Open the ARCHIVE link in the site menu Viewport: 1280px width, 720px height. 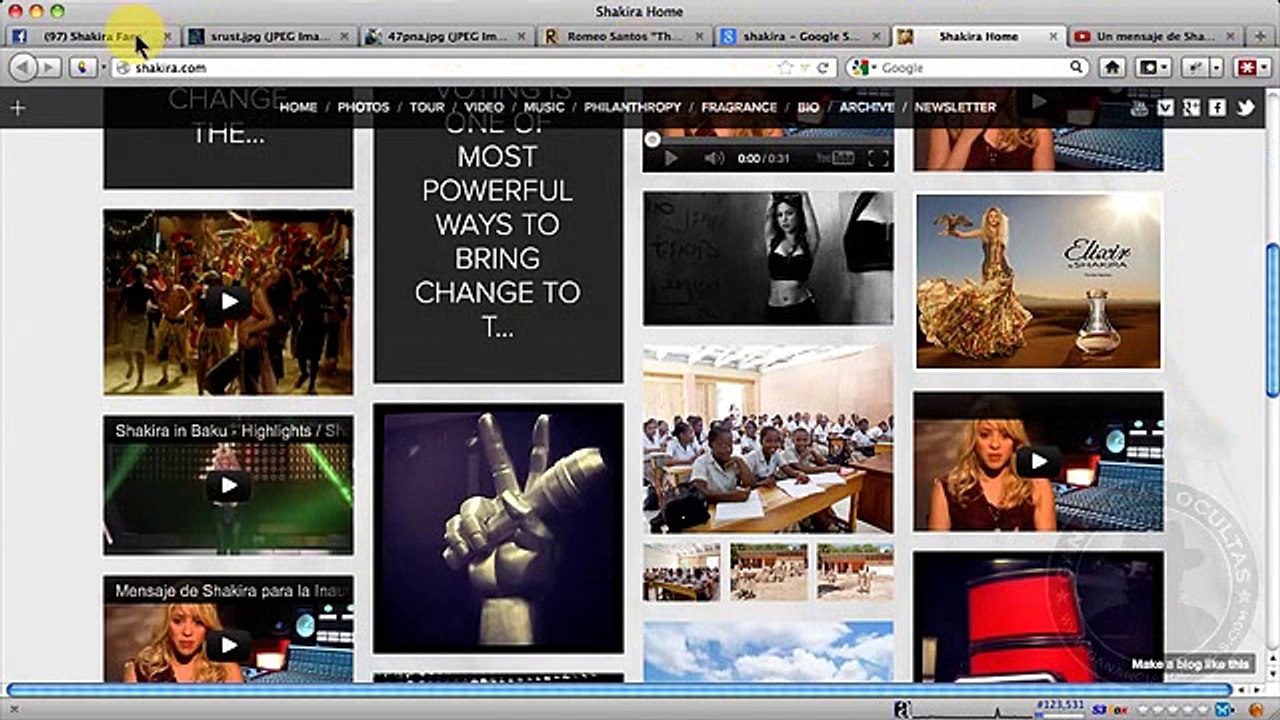pyautogui.click(x=867, y=107)
